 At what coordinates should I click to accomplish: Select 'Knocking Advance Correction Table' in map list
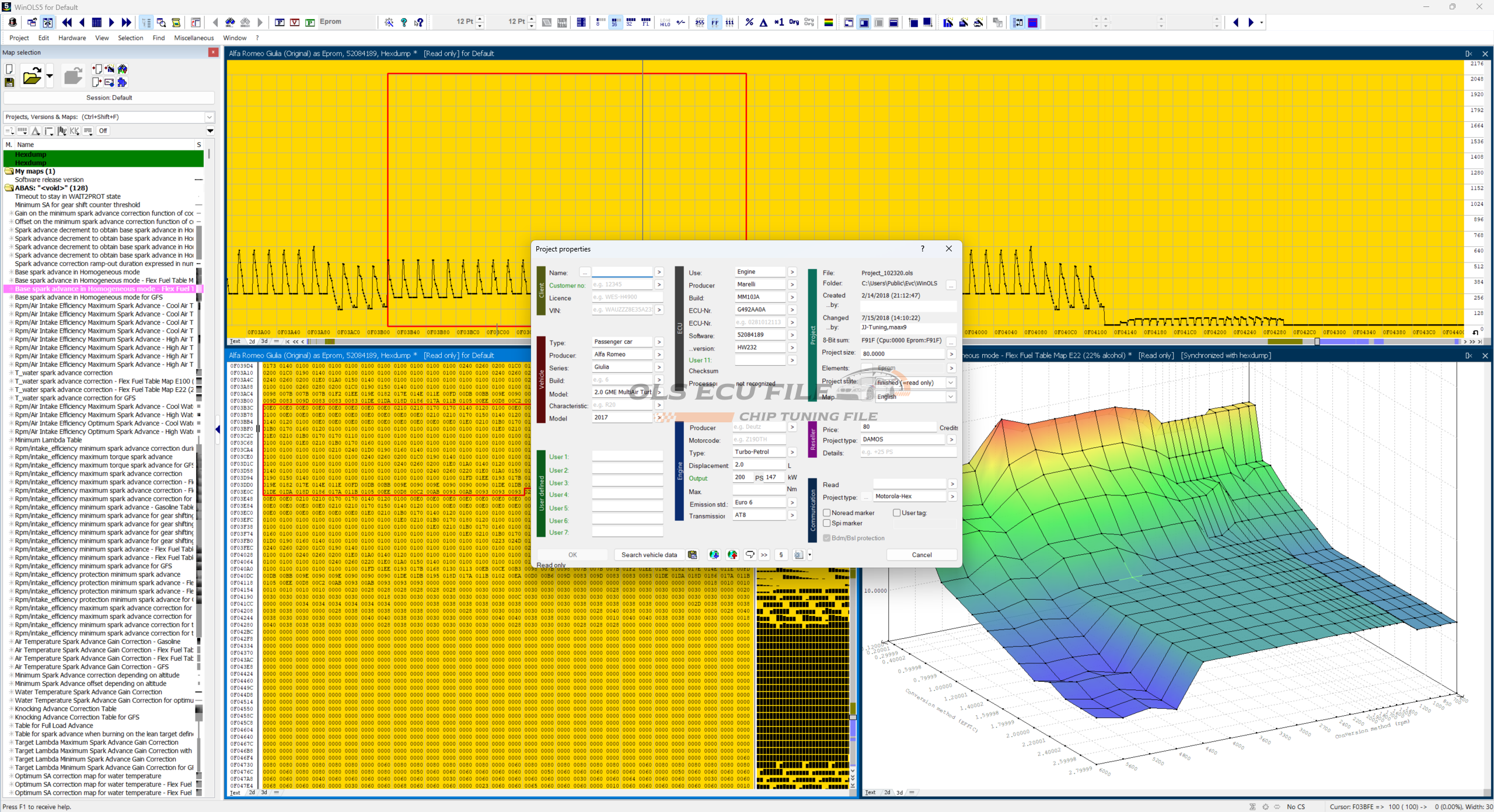[65, 709]
